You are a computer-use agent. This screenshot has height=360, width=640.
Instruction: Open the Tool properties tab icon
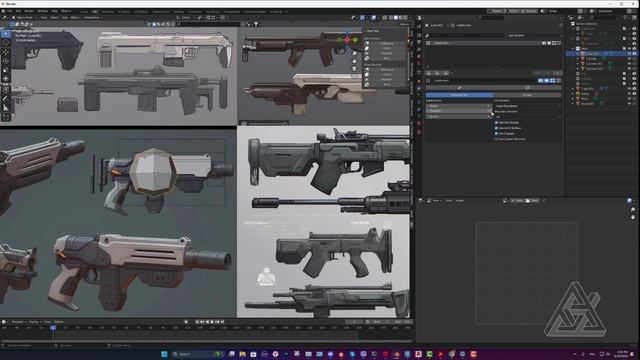coord(419,26)
